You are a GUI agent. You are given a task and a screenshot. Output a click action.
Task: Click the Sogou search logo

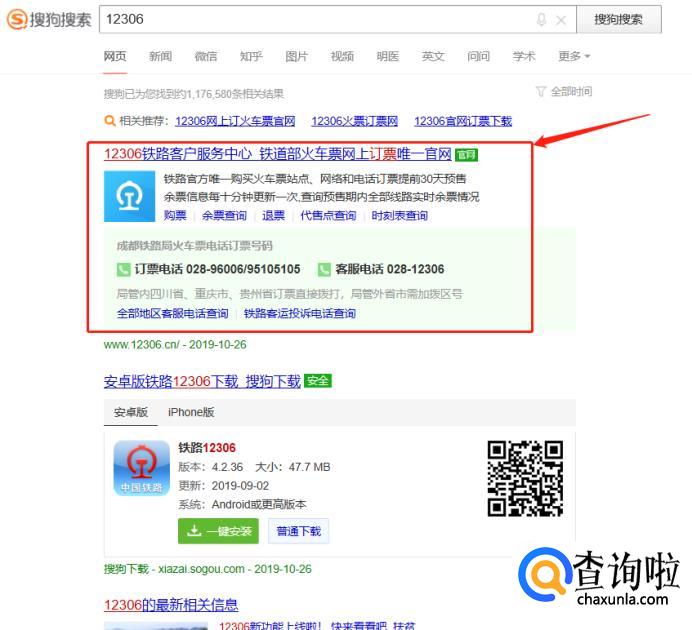(x=49, y=19)
